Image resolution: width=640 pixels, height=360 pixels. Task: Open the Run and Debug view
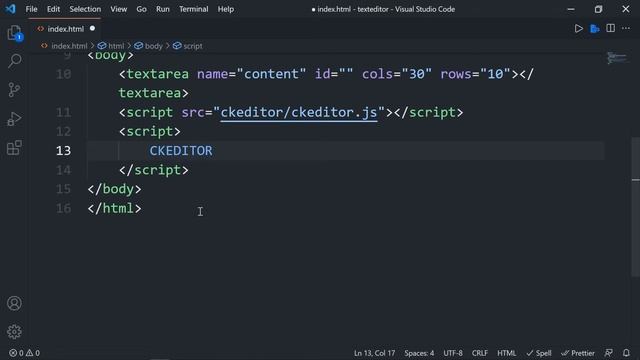14,119
